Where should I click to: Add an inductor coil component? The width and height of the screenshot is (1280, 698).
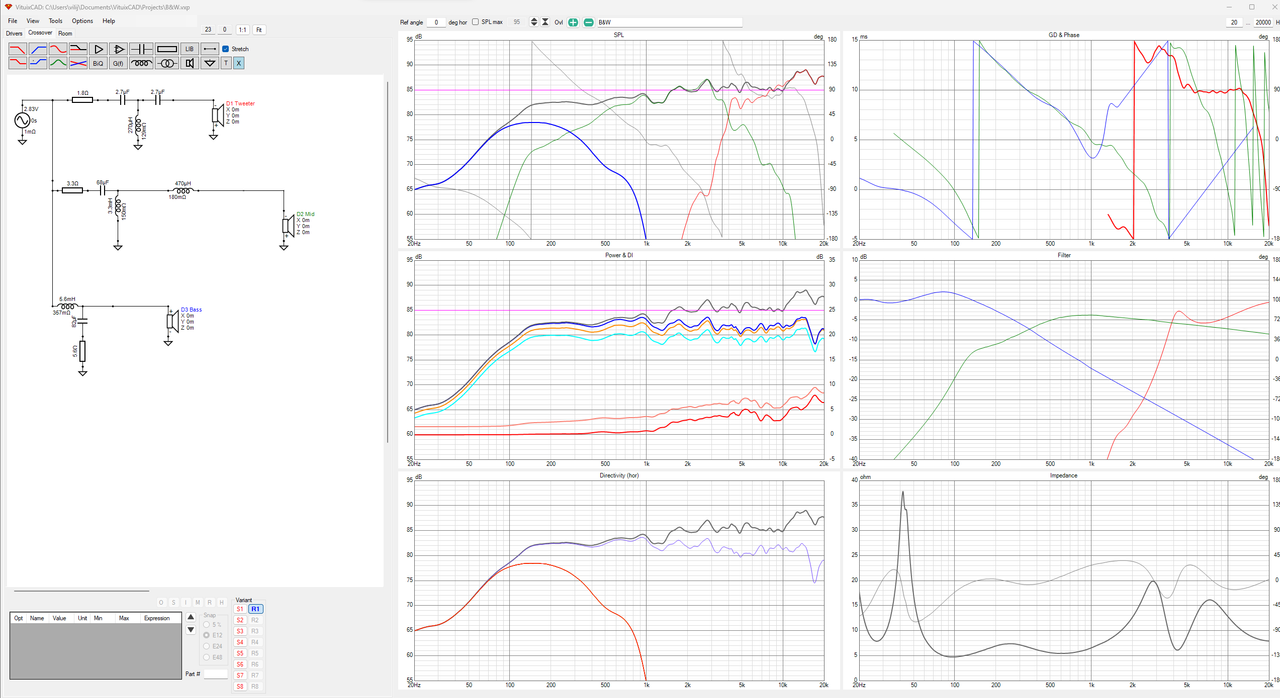coord(143,63)
